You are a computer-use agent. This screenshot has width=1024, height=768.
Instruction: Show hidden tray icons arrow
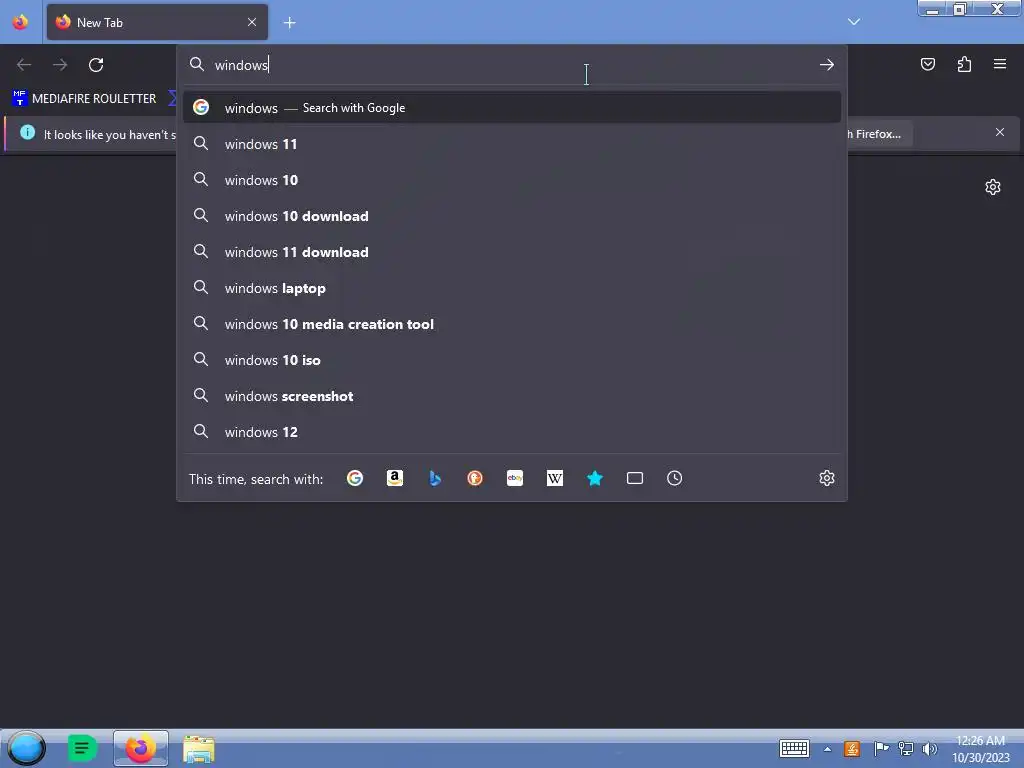click(827, 749)
